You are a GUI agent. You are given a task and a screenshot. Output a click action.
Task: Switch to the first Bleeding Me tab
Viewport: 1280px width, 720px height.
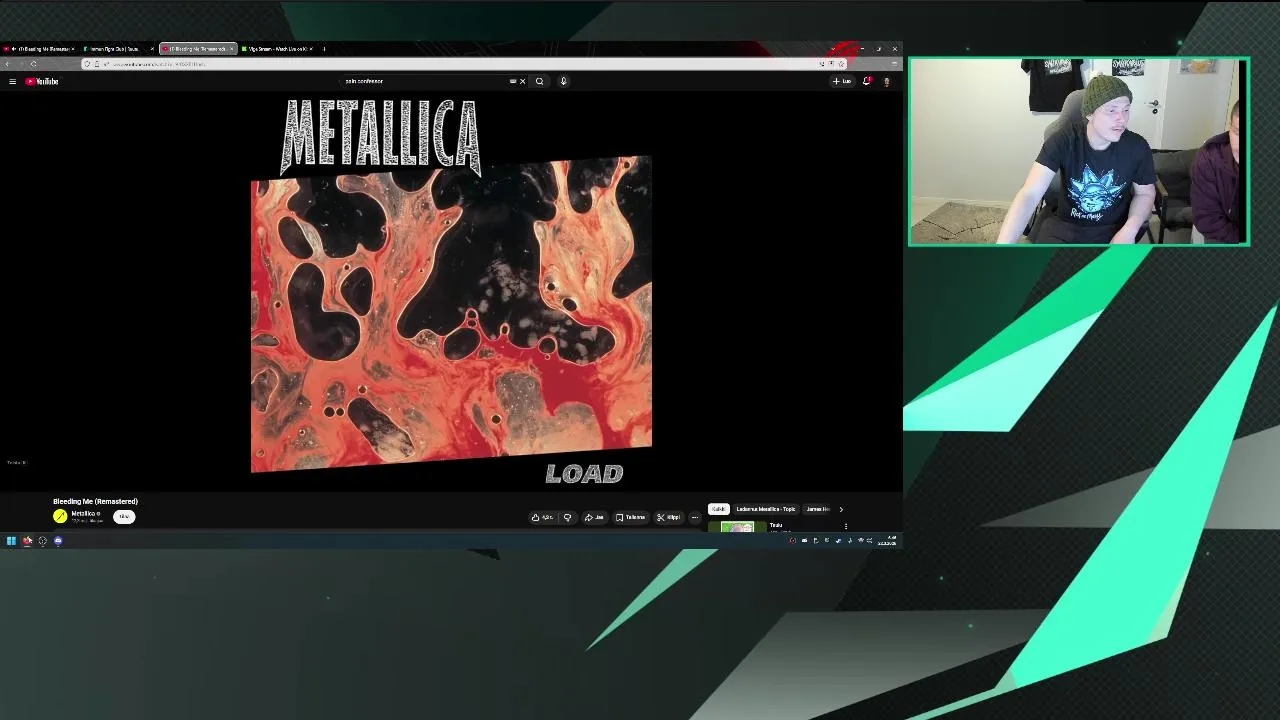click(40, 49)
